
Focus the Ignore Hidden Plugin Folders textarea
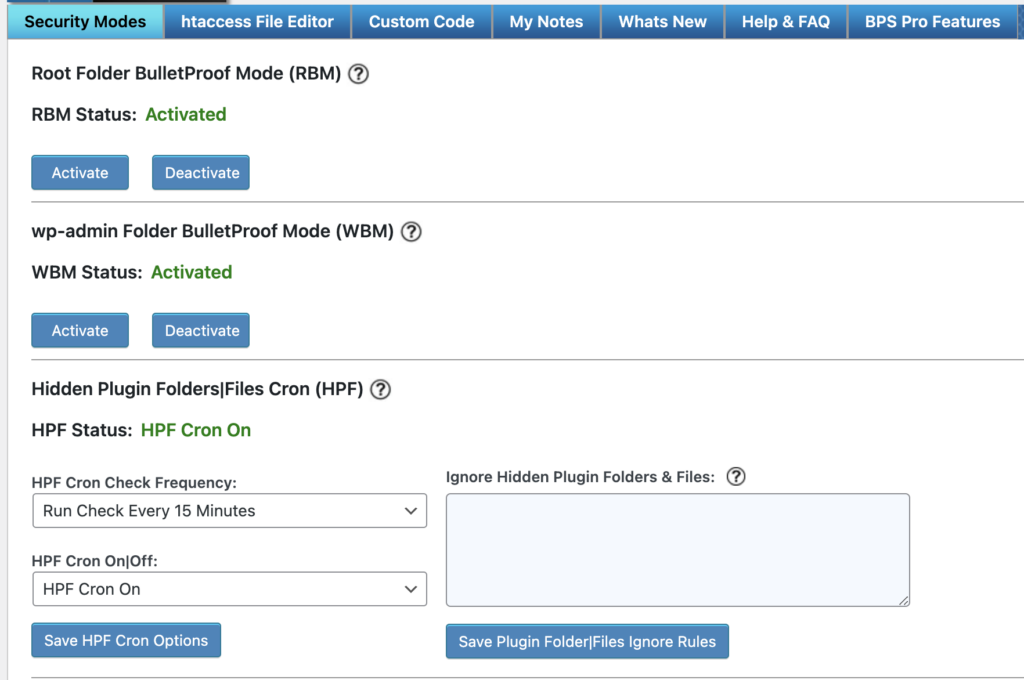coord(678,550)
